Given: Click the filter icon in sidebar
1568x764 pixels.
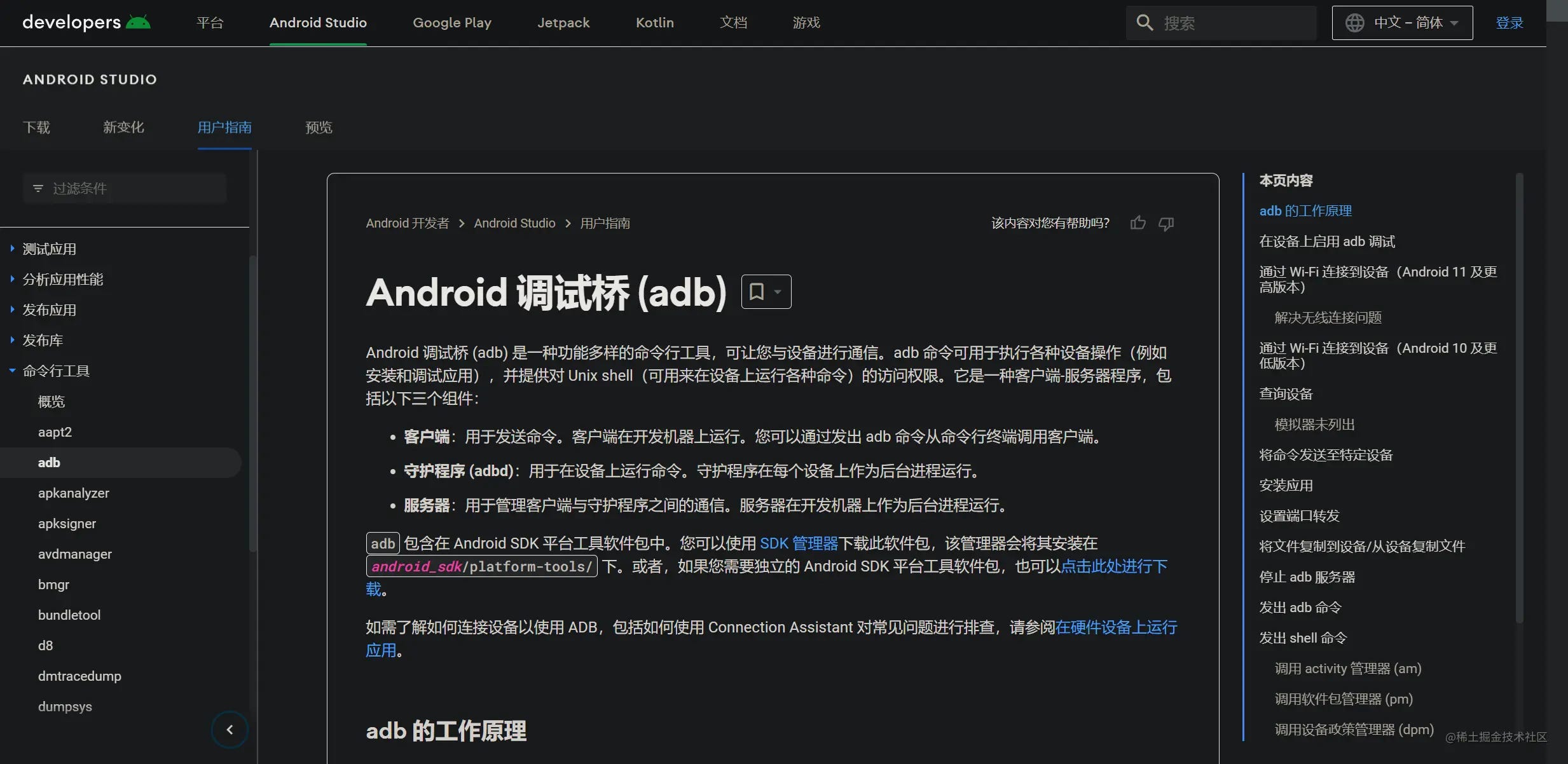Looking at the screenshot, I should coord(38,188).
